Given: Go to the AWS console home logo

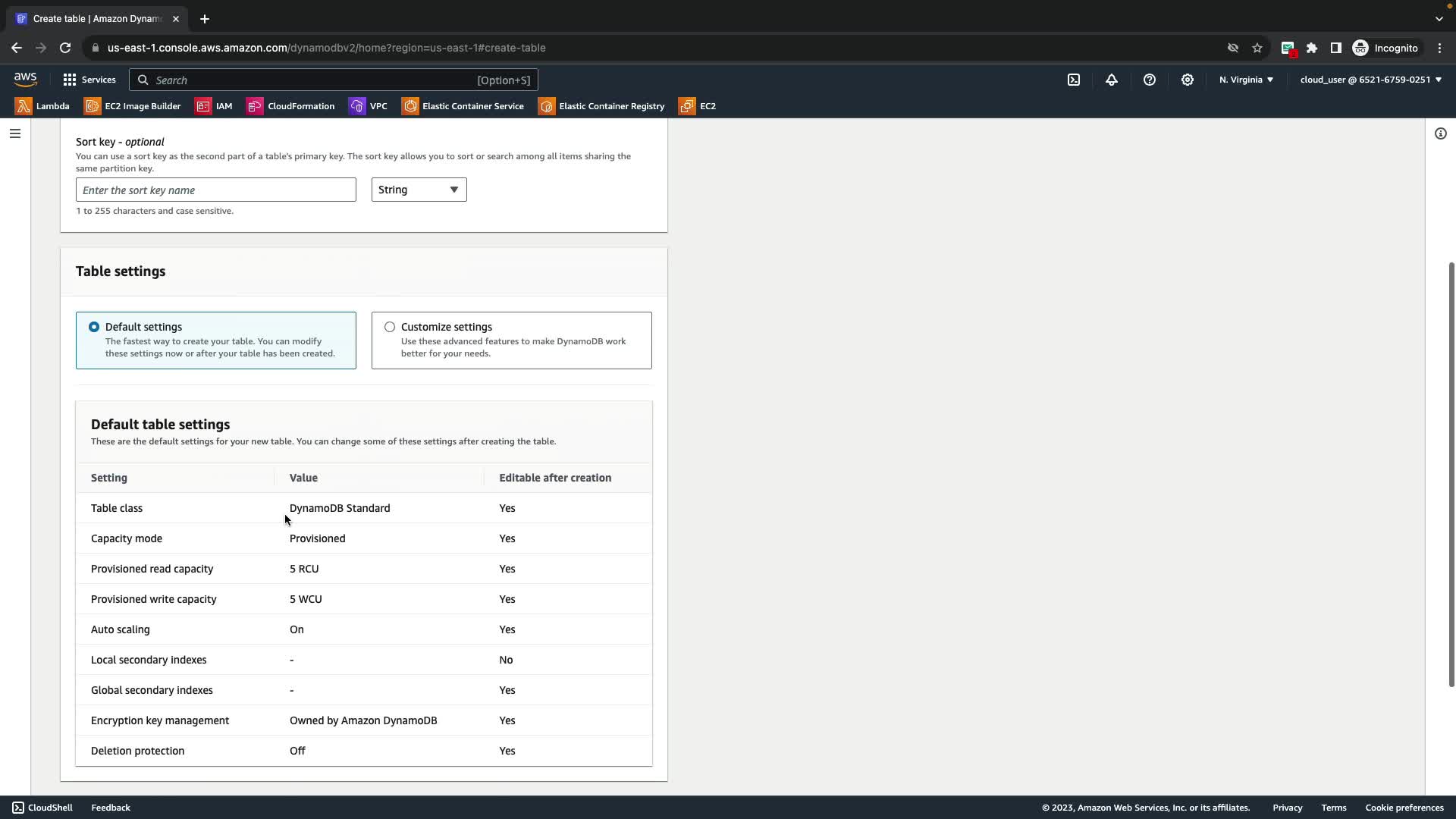Looking at the screenshot, I should (x=25, y=80).
